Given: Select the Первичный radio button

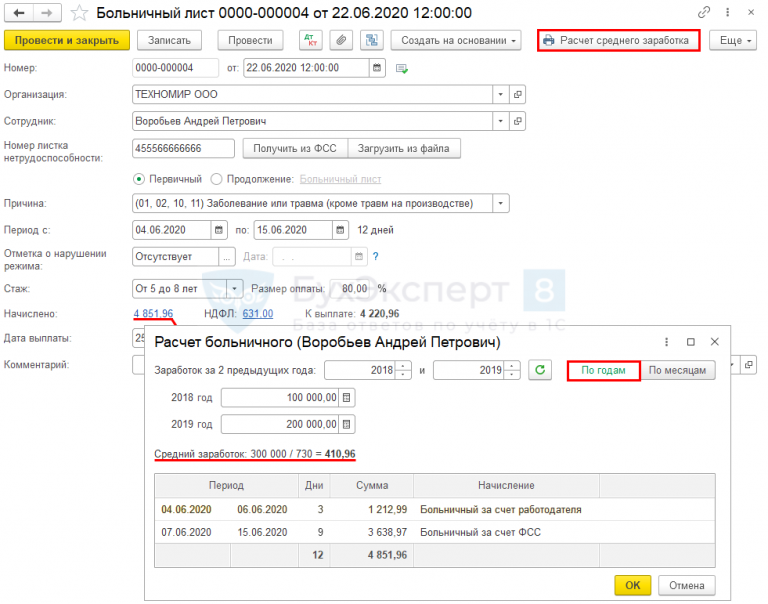Looking at the screenshot, I should click(x=140, y=179).
